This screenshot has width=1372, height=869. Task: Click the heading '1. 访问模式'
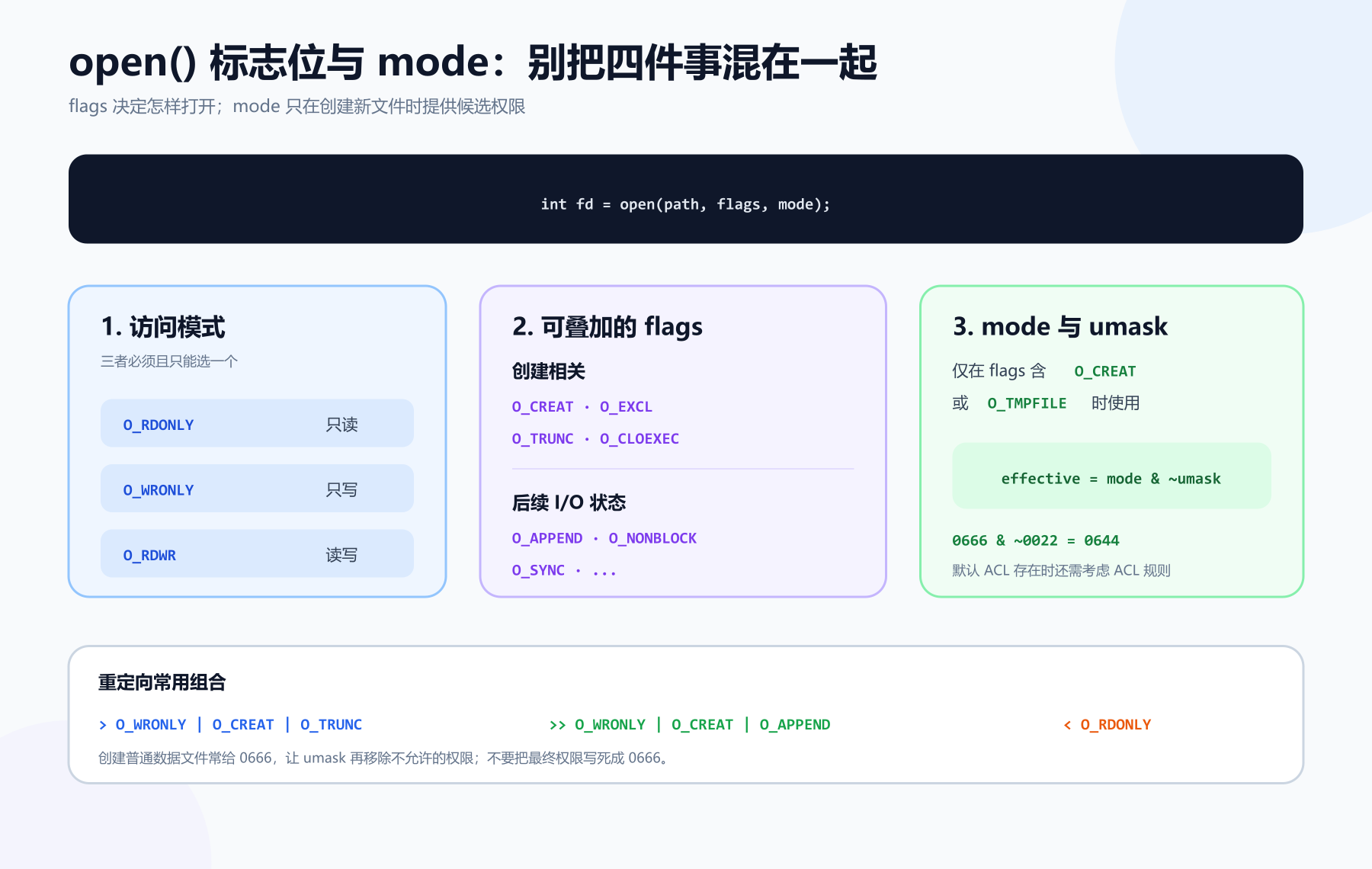[163, 327]
